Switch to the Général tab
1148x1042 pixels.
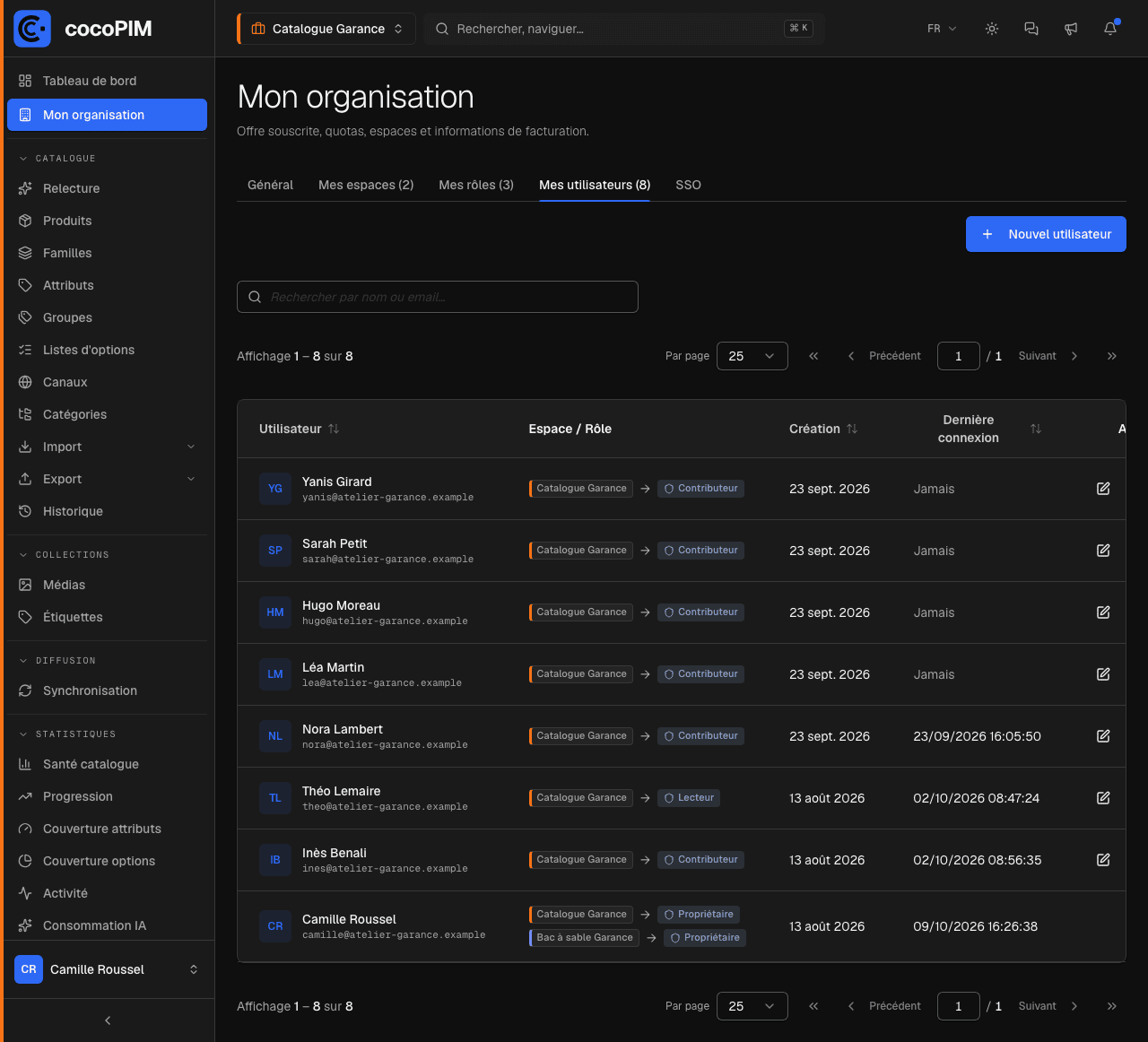(x=270, y=185)
